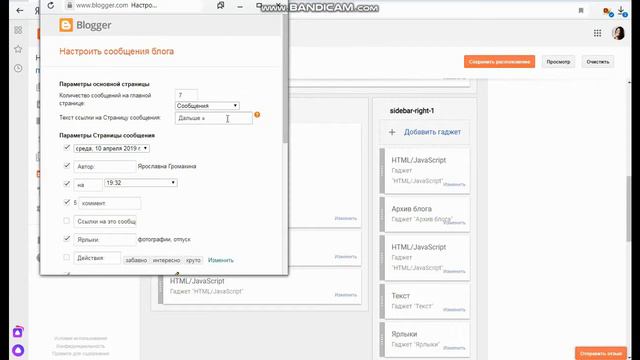Open the orange help icon near Дальше field

coord(257,115)
